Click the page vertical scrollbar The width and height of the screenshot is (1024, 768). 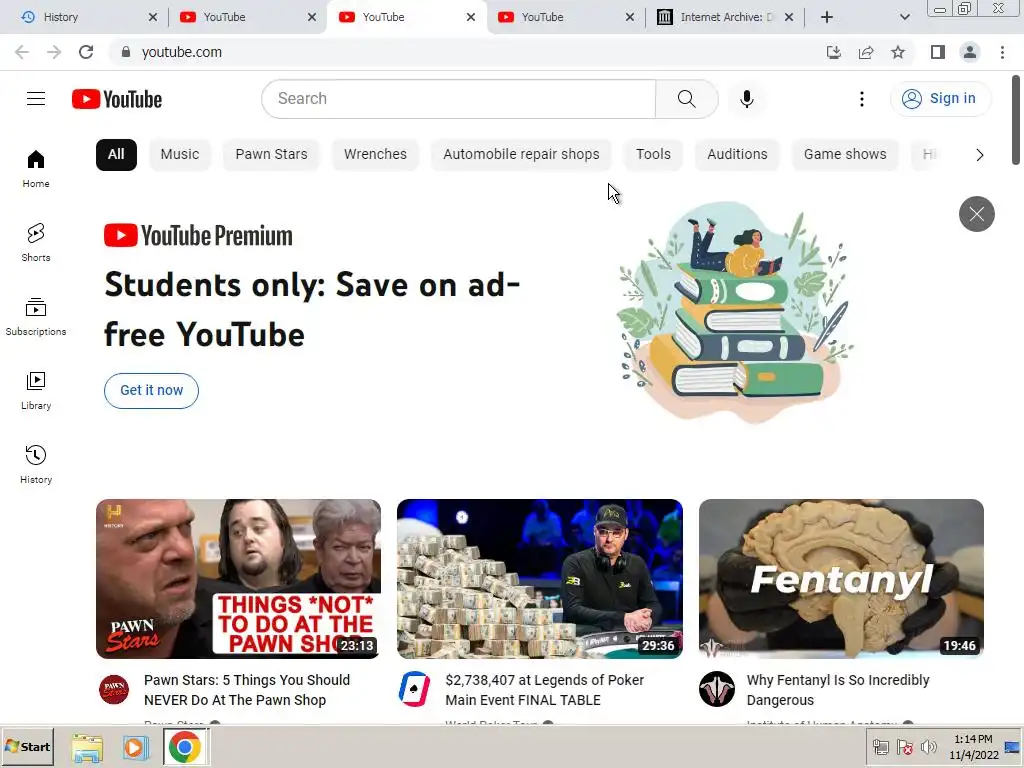pos(1016,121)
